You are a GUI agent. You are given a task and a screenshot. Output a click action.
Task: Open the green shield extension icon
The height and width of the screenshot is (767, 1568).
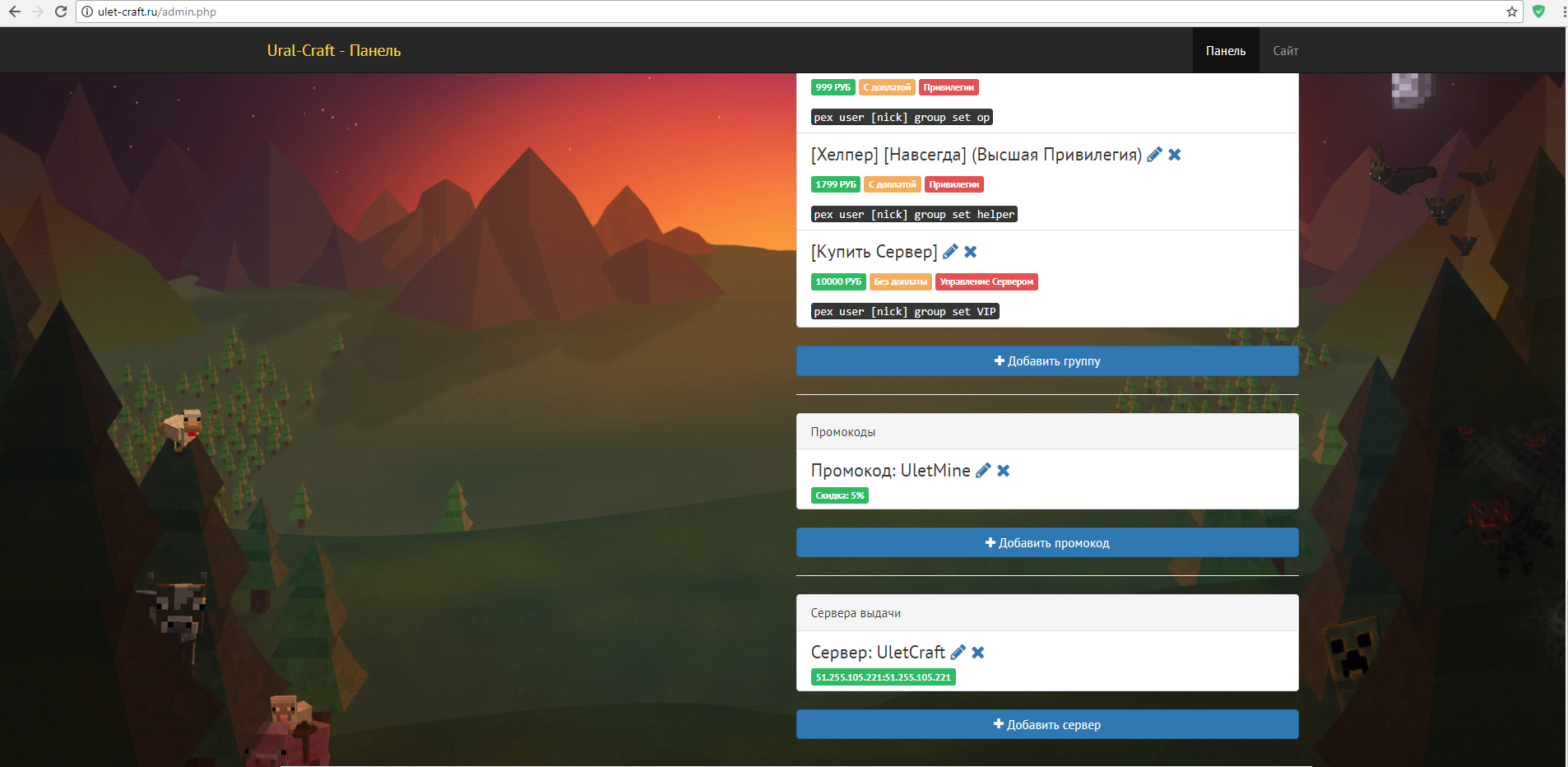point(1538,12)
